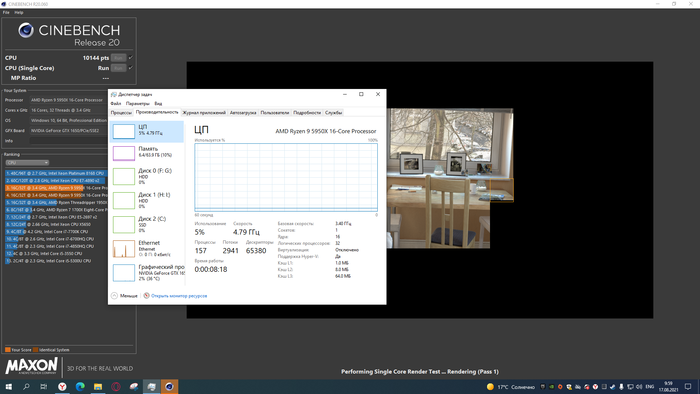Switch to Журнал приложений tab
Image resolution: width=700 pixels, height=394 pixels.
204,113
